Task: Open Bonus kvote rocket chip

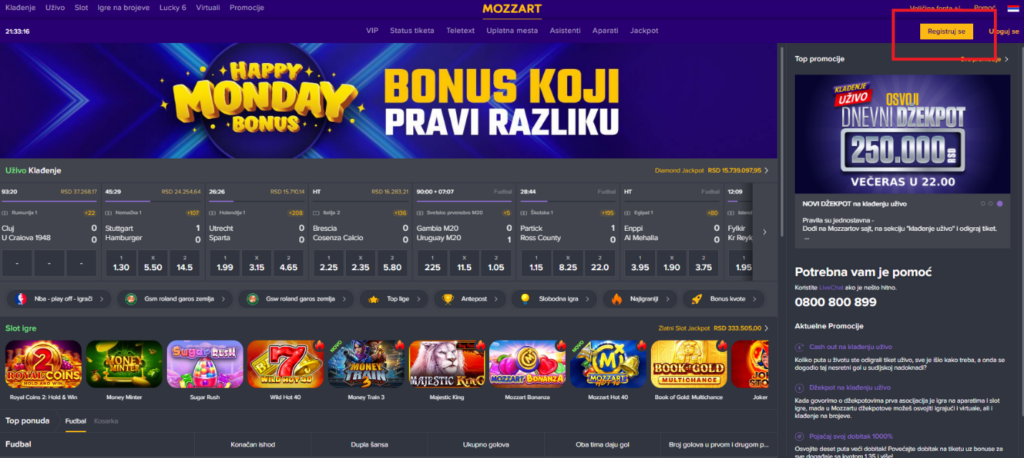Action: tap(724, 299)
